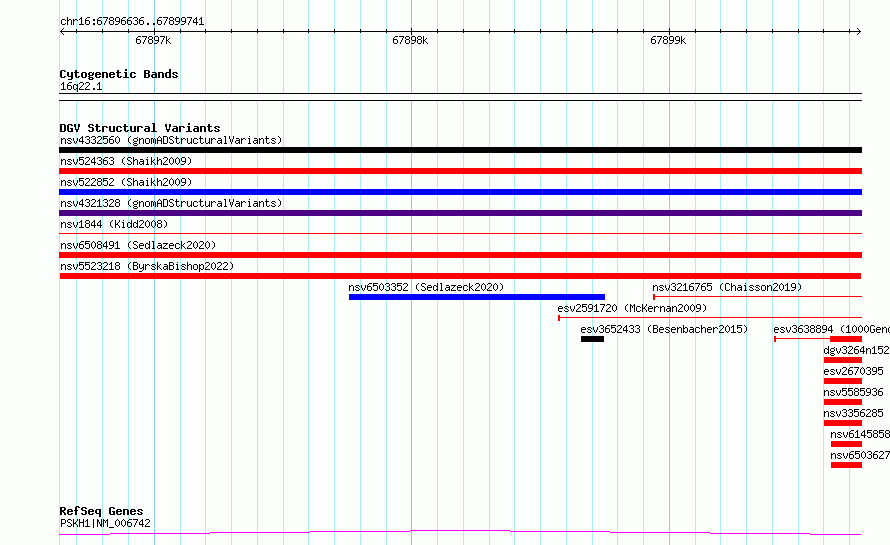Open nsv6145858 variant label
The height and width of the screenshot is (545, 890).
[x=860, y=434]
